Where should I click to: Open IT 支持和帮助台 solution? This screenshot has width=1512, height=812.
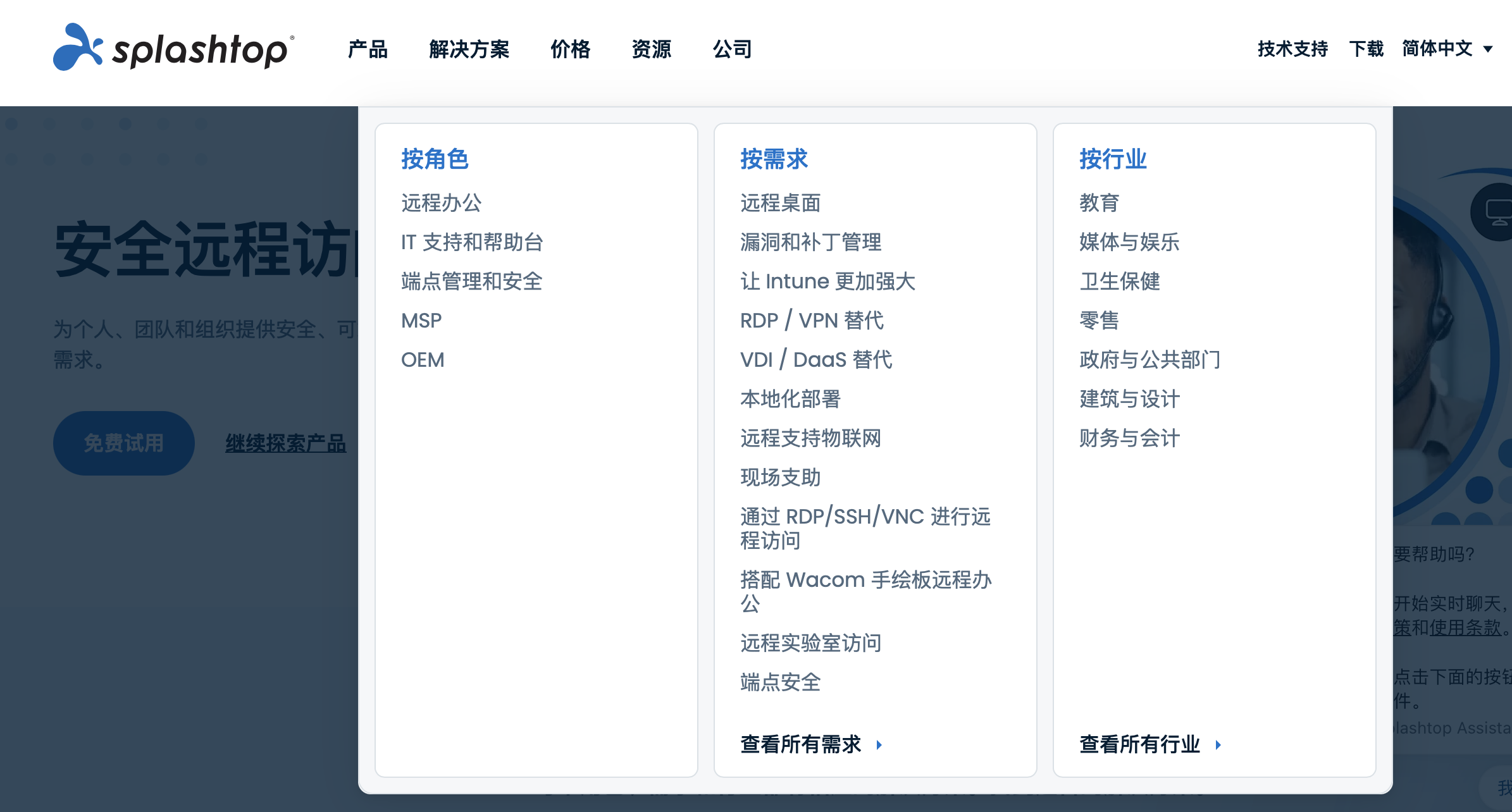pos(472,242)
